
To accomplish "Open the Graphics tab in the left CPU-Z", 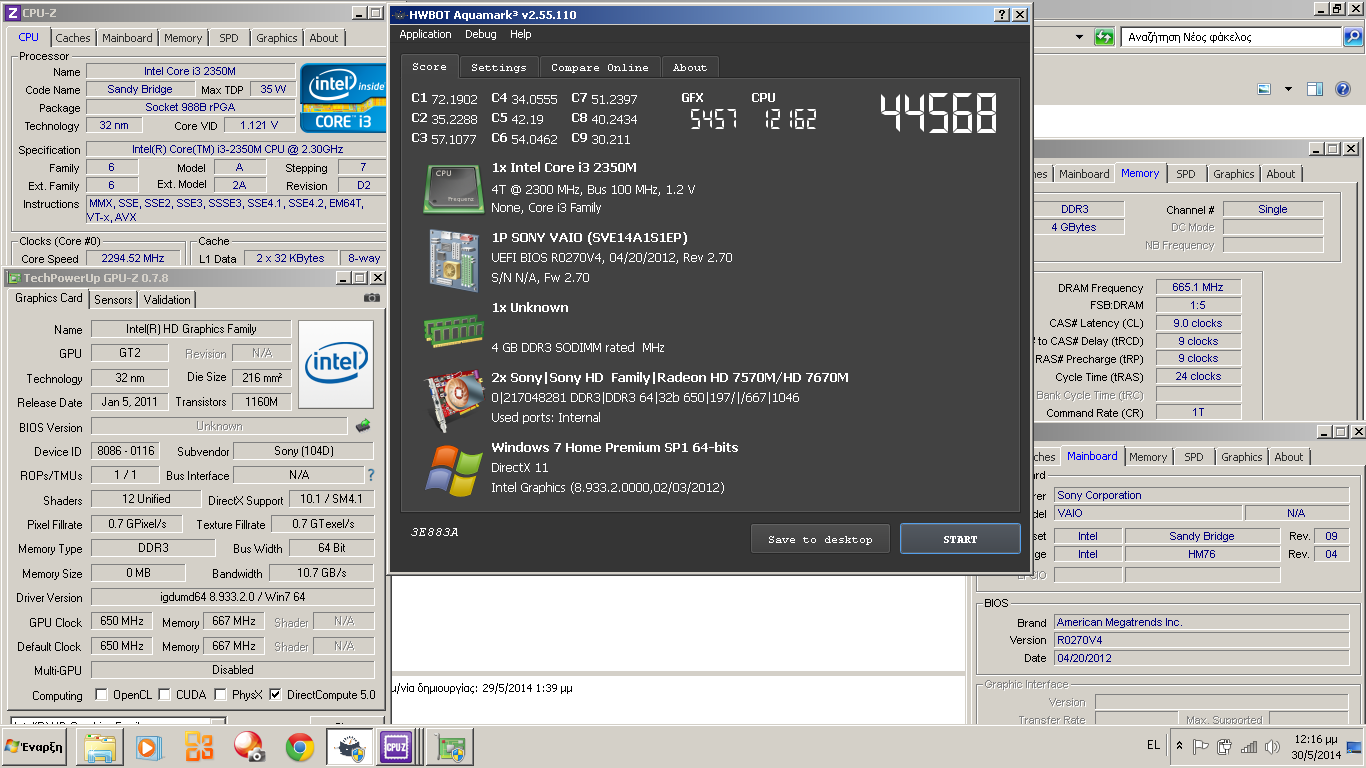I will (277, 38).
